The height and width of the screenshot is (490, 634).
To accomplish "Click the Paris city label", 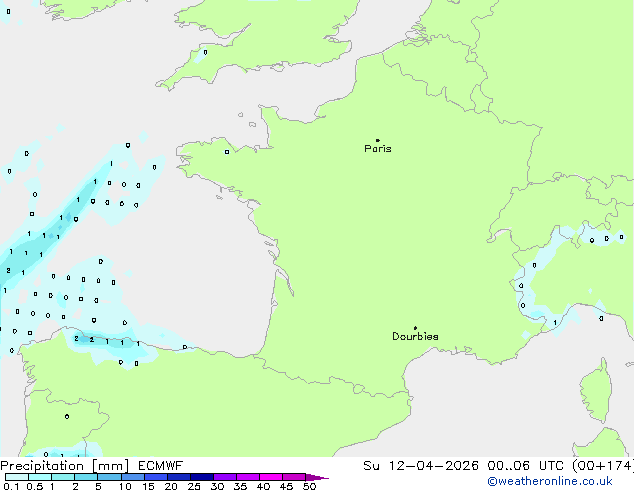I will tap(378, 149).
